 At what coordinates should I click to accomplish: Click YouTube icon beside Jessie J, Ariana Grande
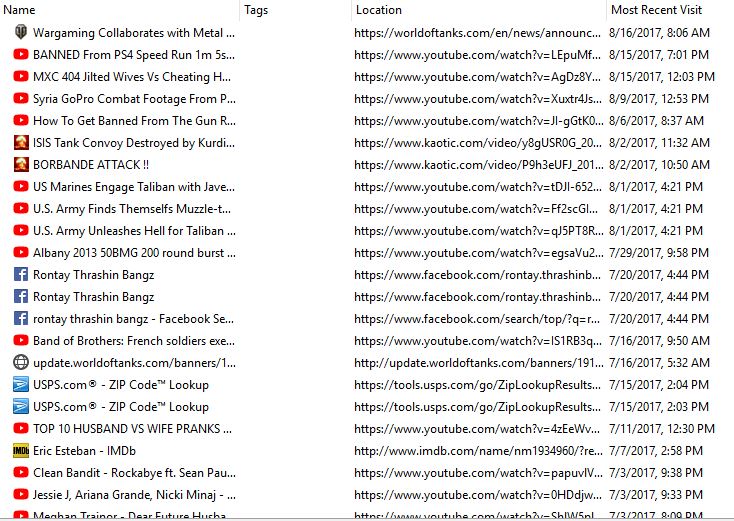[x=21, y=494]
